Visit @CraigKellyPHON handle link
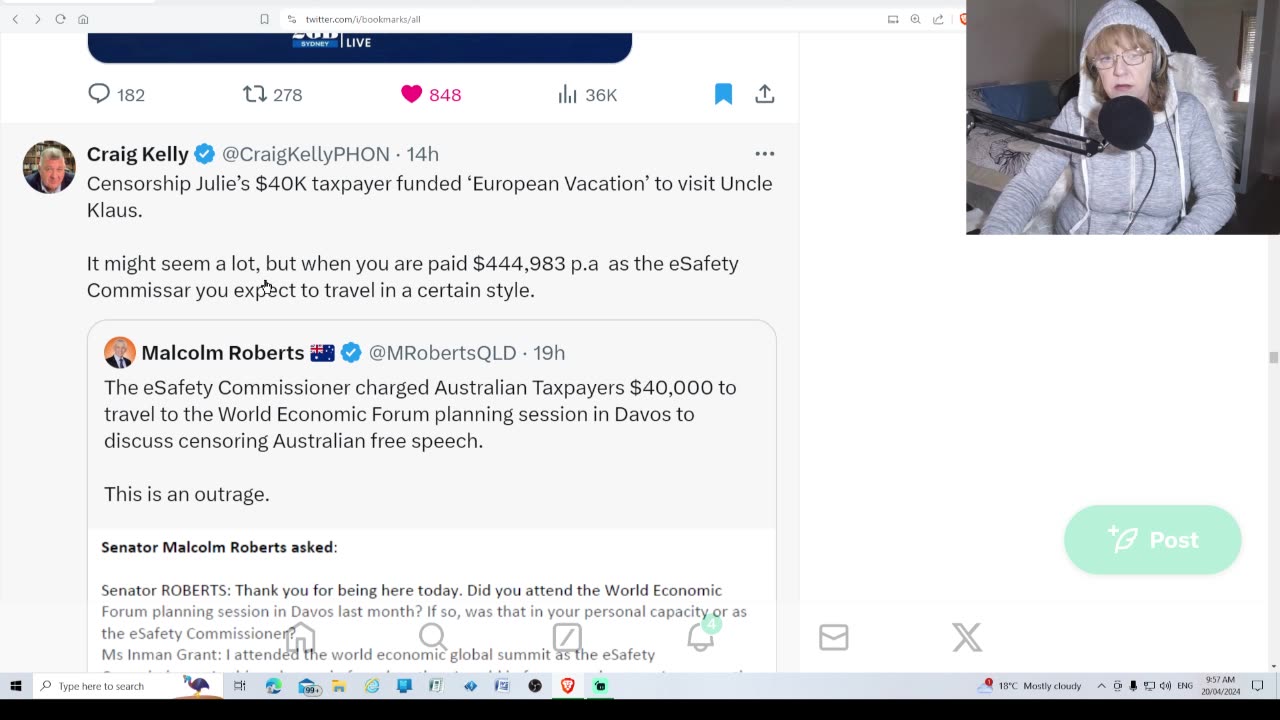Image resolution: width=1280 pixels, height=720 pixels. [305, 154]
